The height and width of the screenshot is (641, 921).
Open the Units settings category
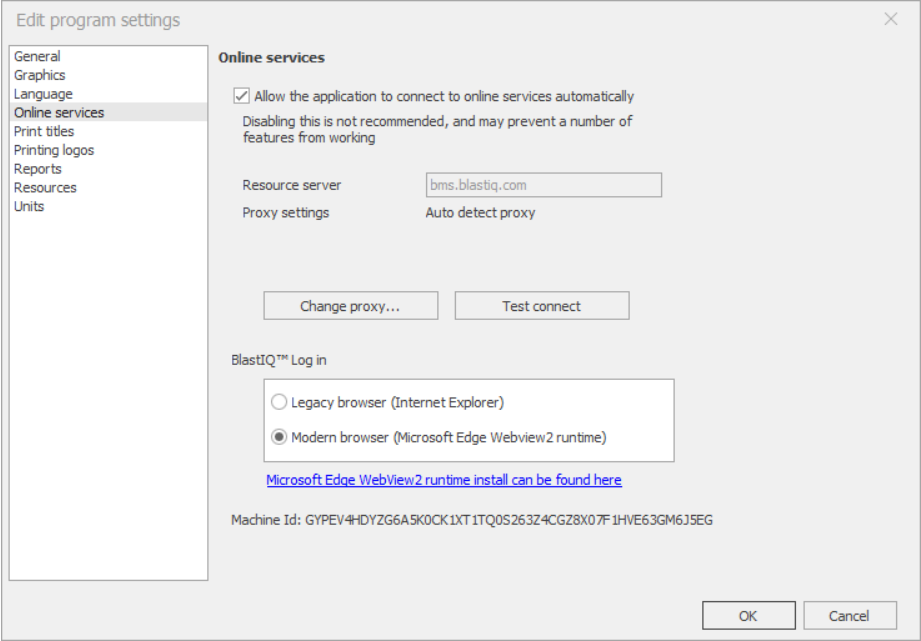click(x=29, y=206)
